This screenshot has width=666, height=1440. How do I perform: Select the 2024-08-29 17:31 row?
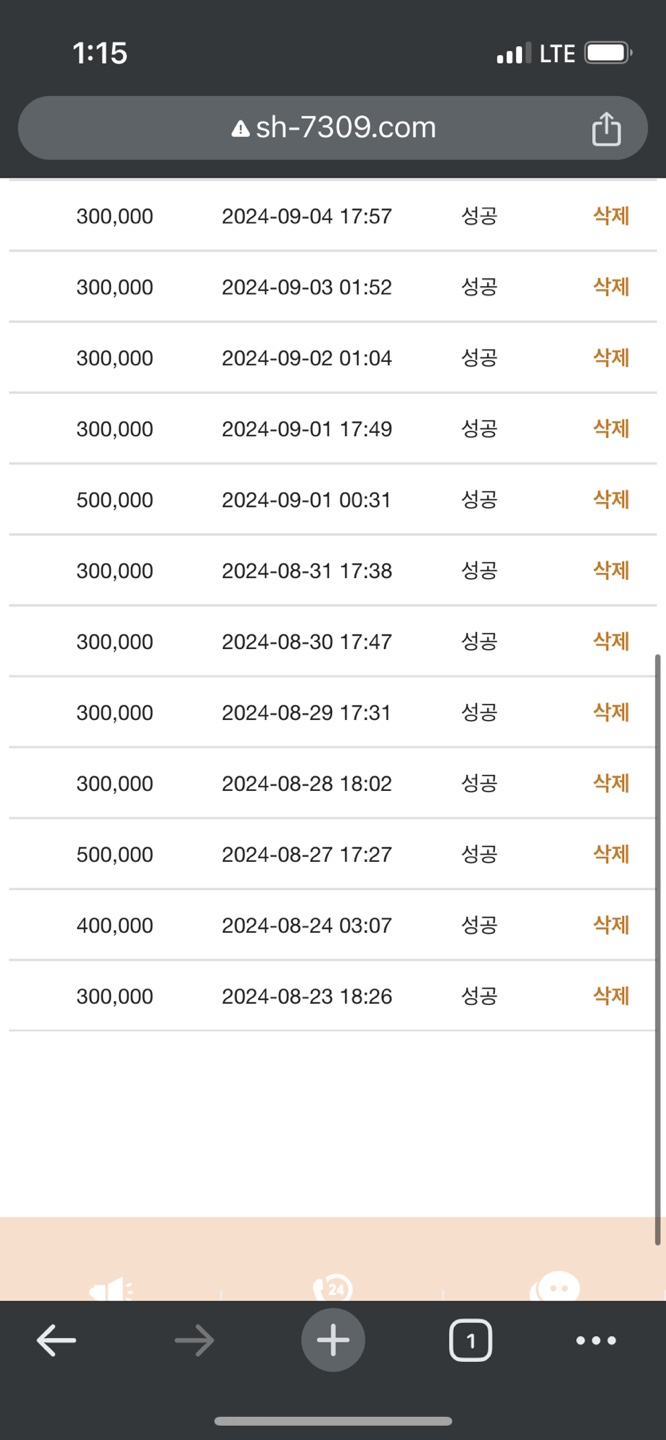tap(306, 713)
